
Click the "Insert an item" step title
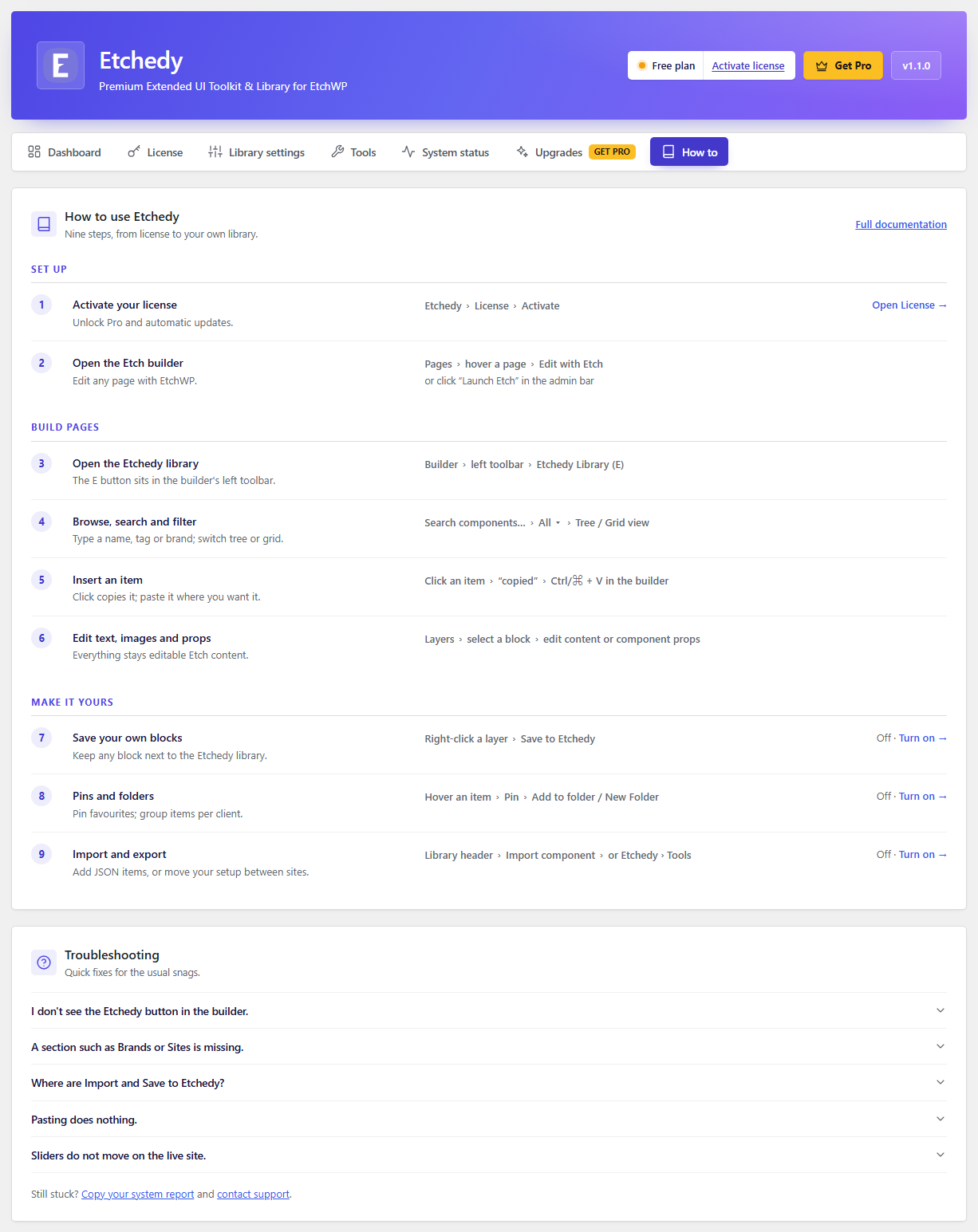click(x=108, y=580)
